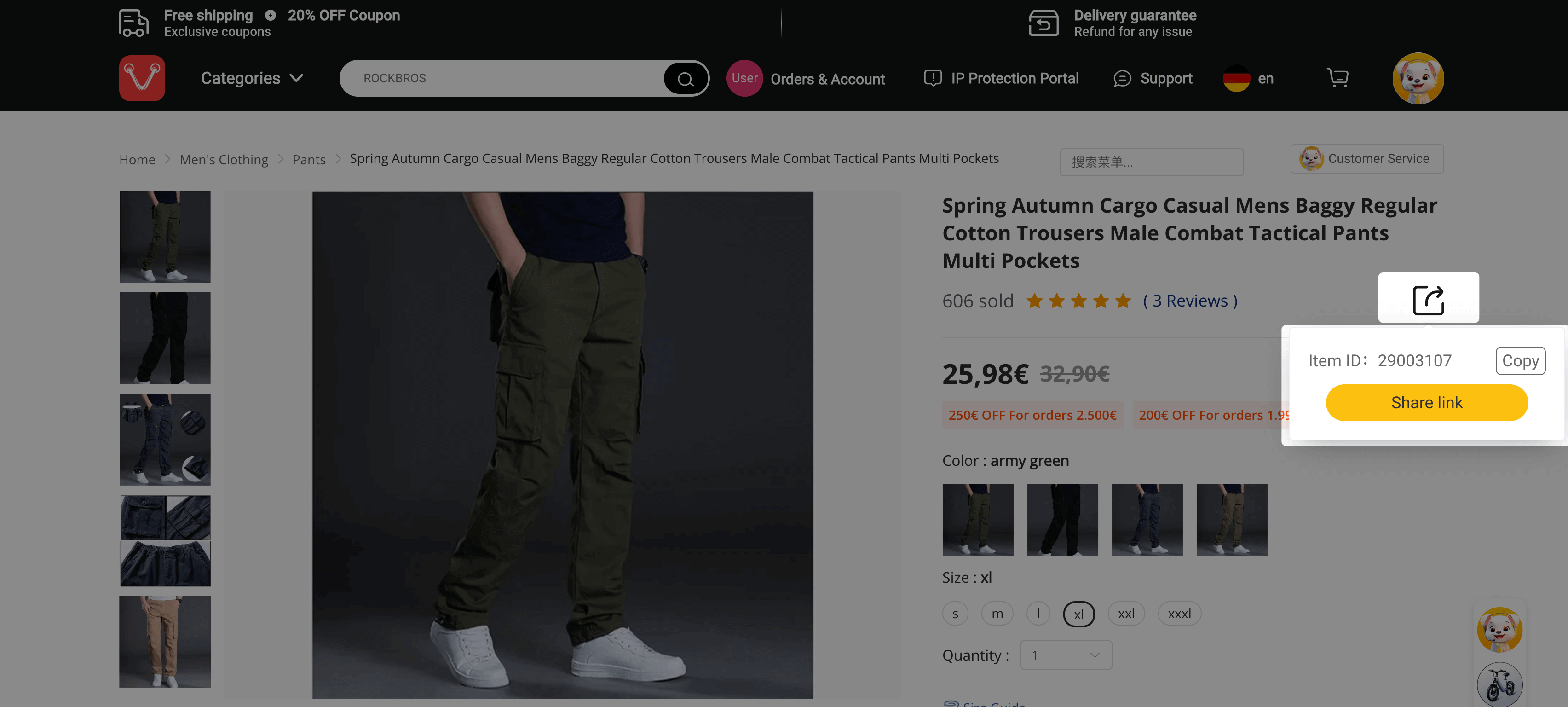Navigate to Pants breadcrumb
Image resolution: width=1568 pixels, height=707 pixels.
[x=309, y=160]
